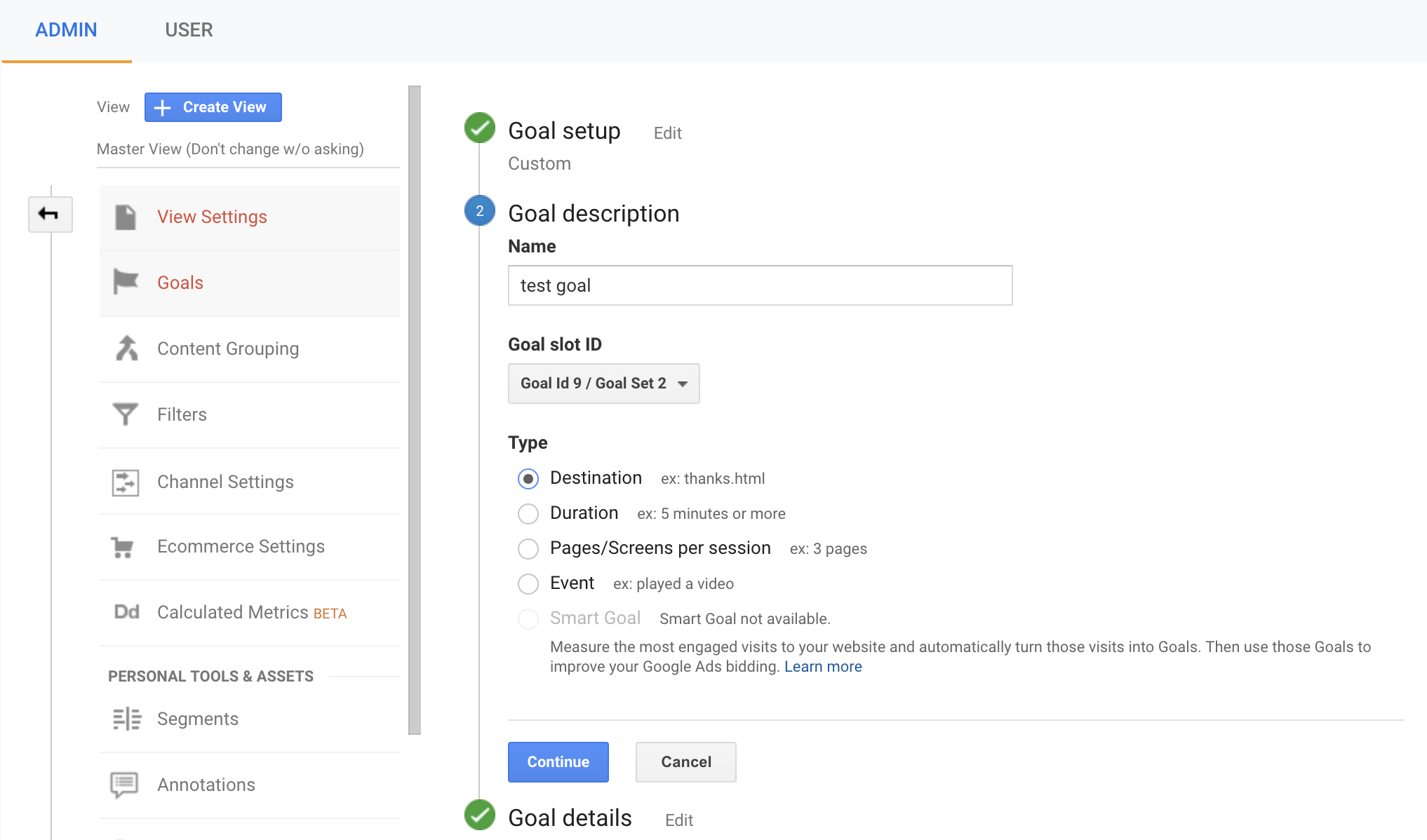1427x840 pixels.
Task: Switch to the USER tab
Action: click(x=188, y=29)
